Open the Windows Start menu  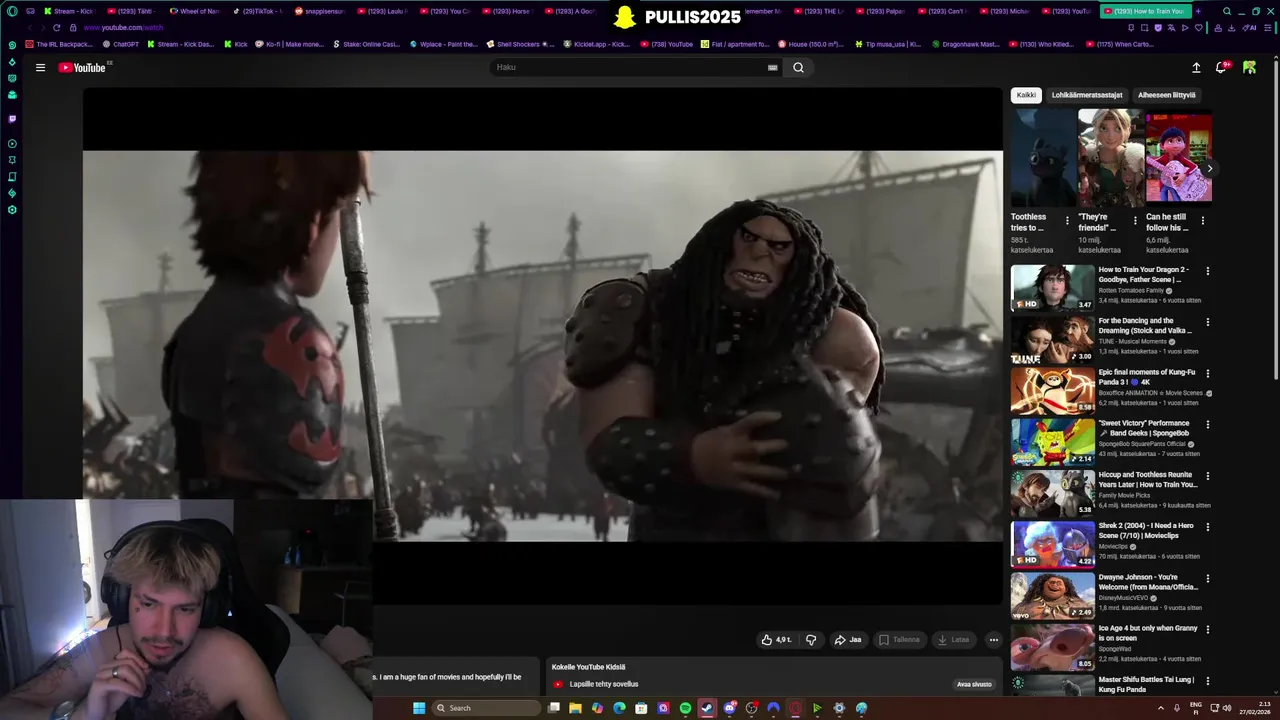(x=419, y=708)
